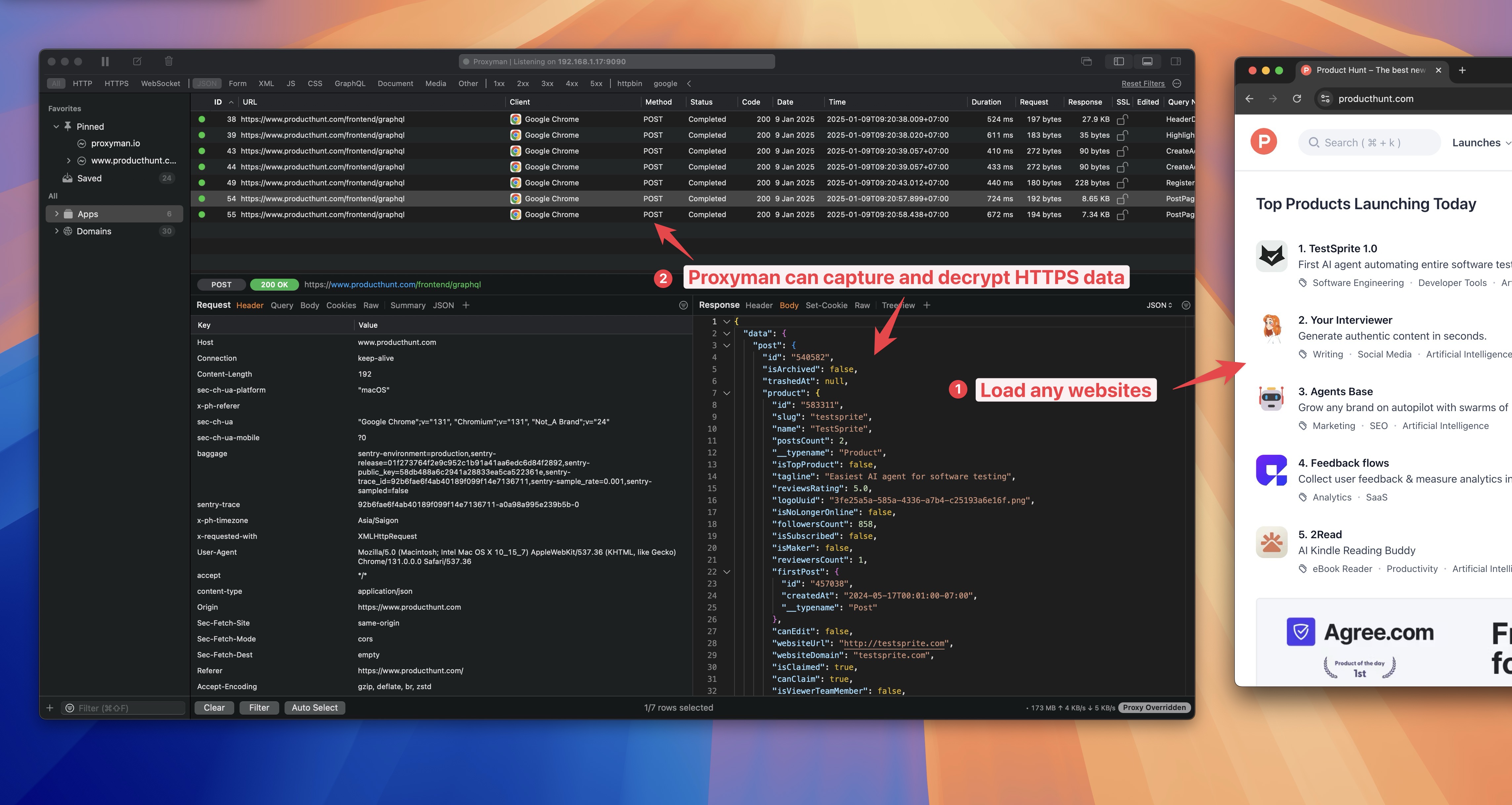Click the sidebar Filter input field
This screenshot has height=805, width=1512.
pyautogui.click(x=123, y=708)
